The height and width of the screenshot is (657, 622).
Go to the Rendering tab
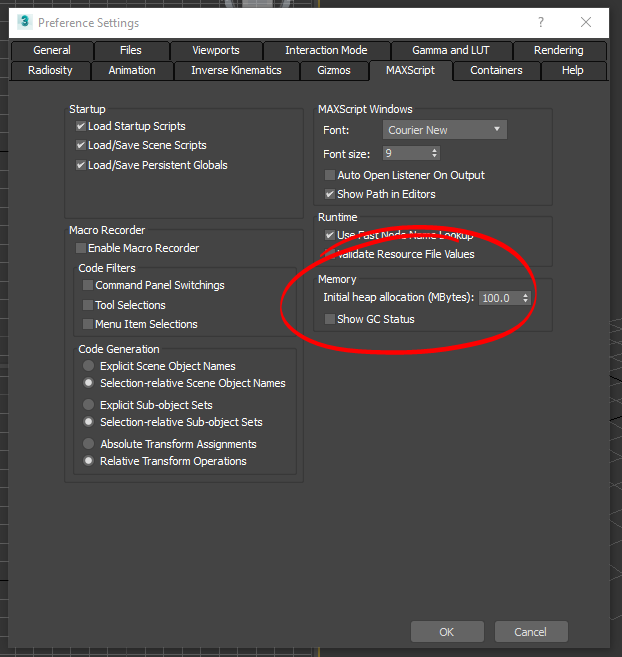point(559,50)
